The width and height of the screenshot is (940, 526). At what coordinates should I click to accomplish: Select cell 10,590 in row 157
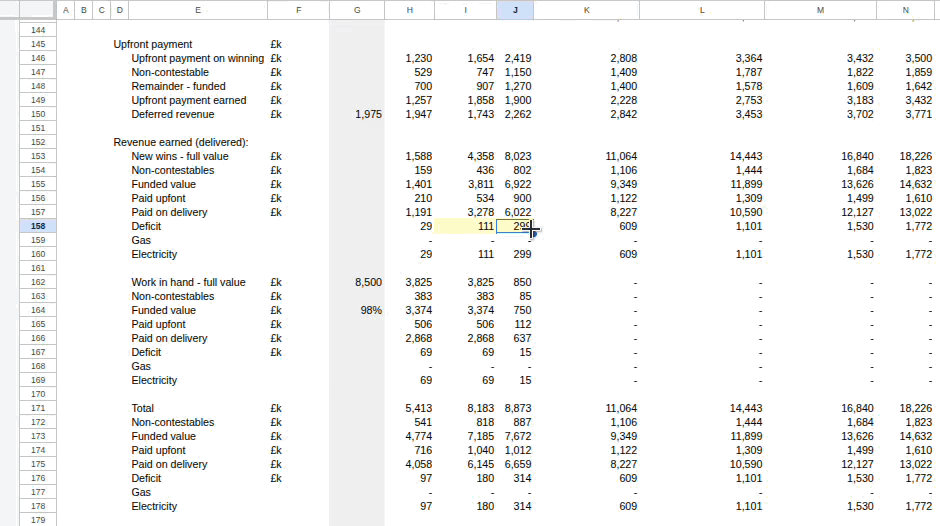702,212
